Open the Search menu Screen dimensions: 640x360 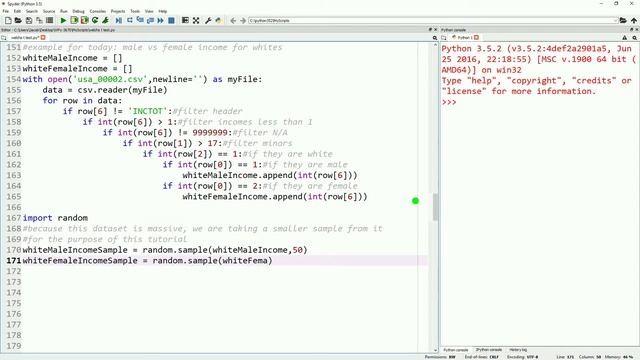click(31, 11)
